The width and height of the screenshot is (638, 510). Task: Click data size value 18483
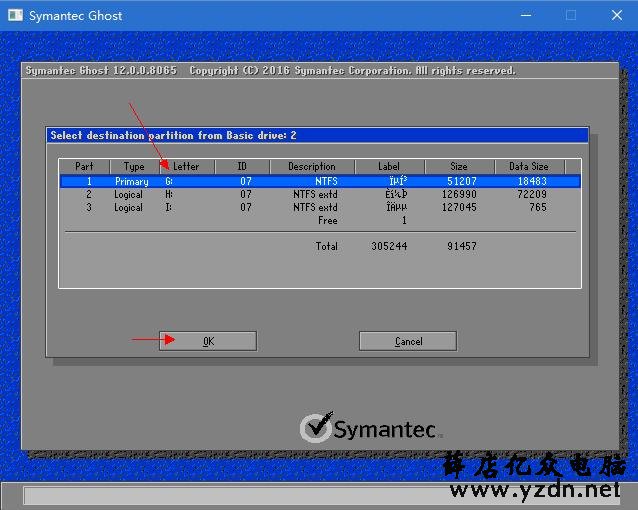pos(532,181)
